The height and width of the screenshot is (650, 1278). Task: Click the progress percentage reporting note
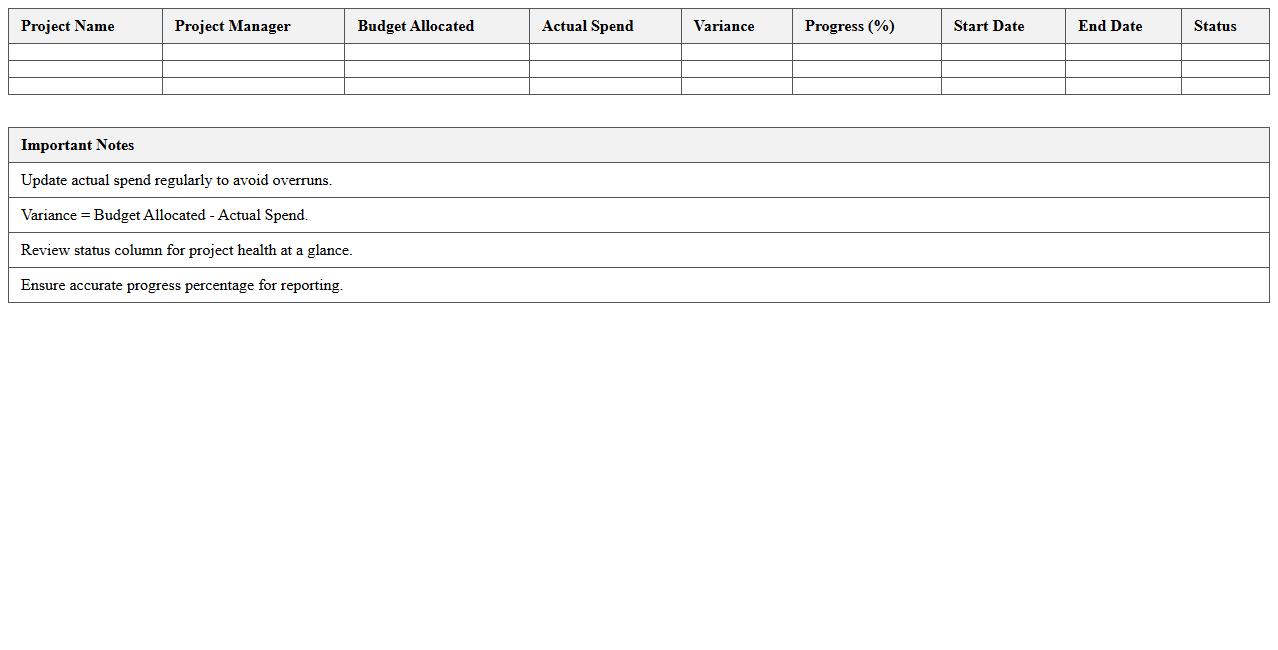click(x=638, y=285)
